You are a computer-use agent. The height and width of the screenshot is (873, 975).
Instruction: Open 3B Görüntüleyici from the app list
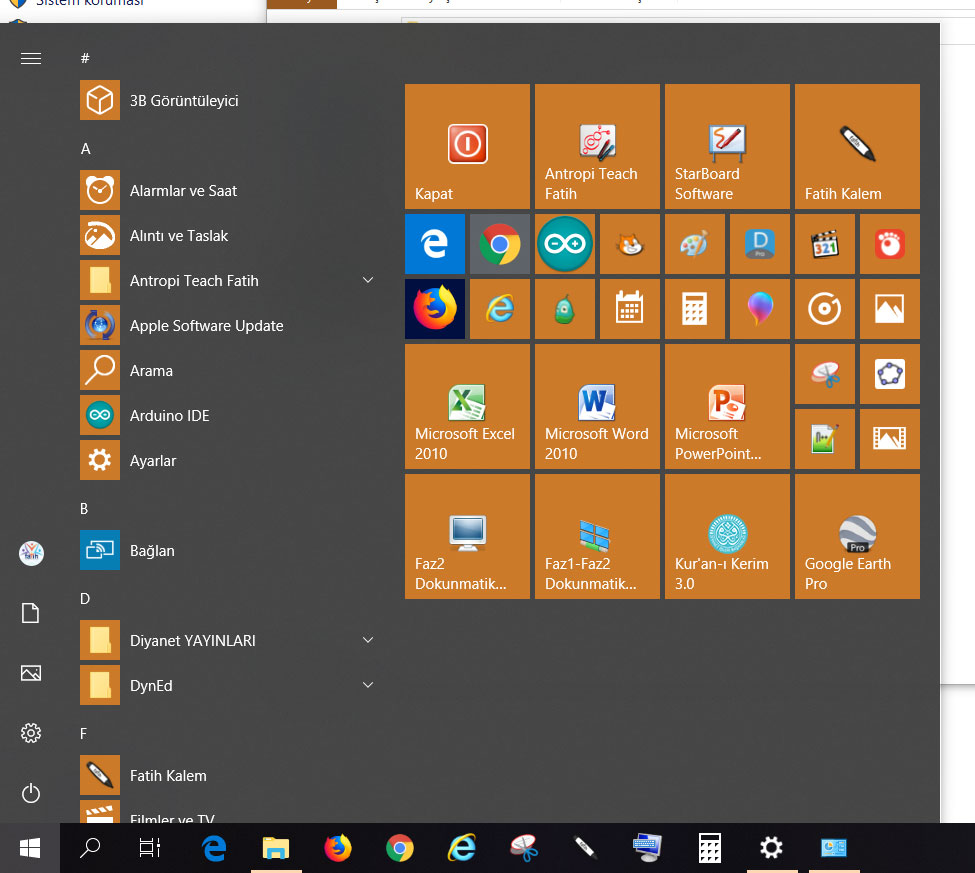pyautogui.click(x=229, y=100)
